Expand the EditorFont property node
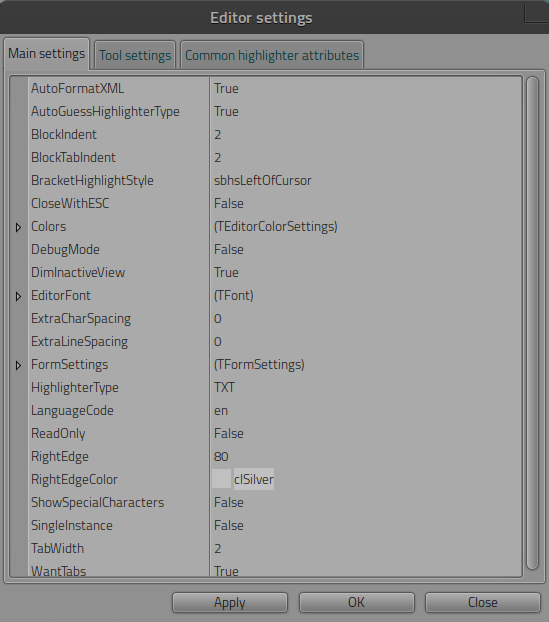This screenshot has height=622, width=549. coord(18,296)
